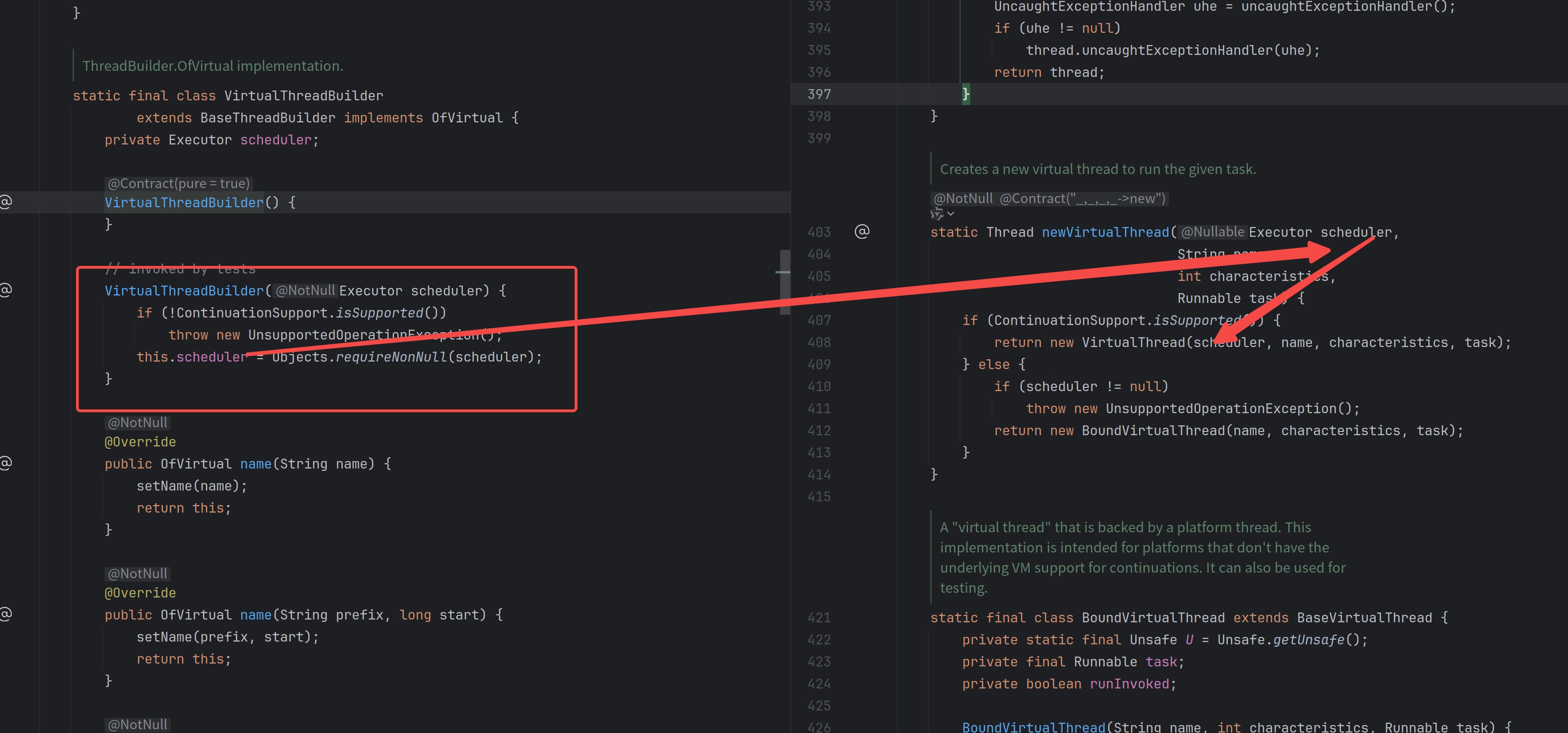This screenshot has width=1568, height=733.
Task: Click line number 393 in the gutter
Action: point(819,6)
